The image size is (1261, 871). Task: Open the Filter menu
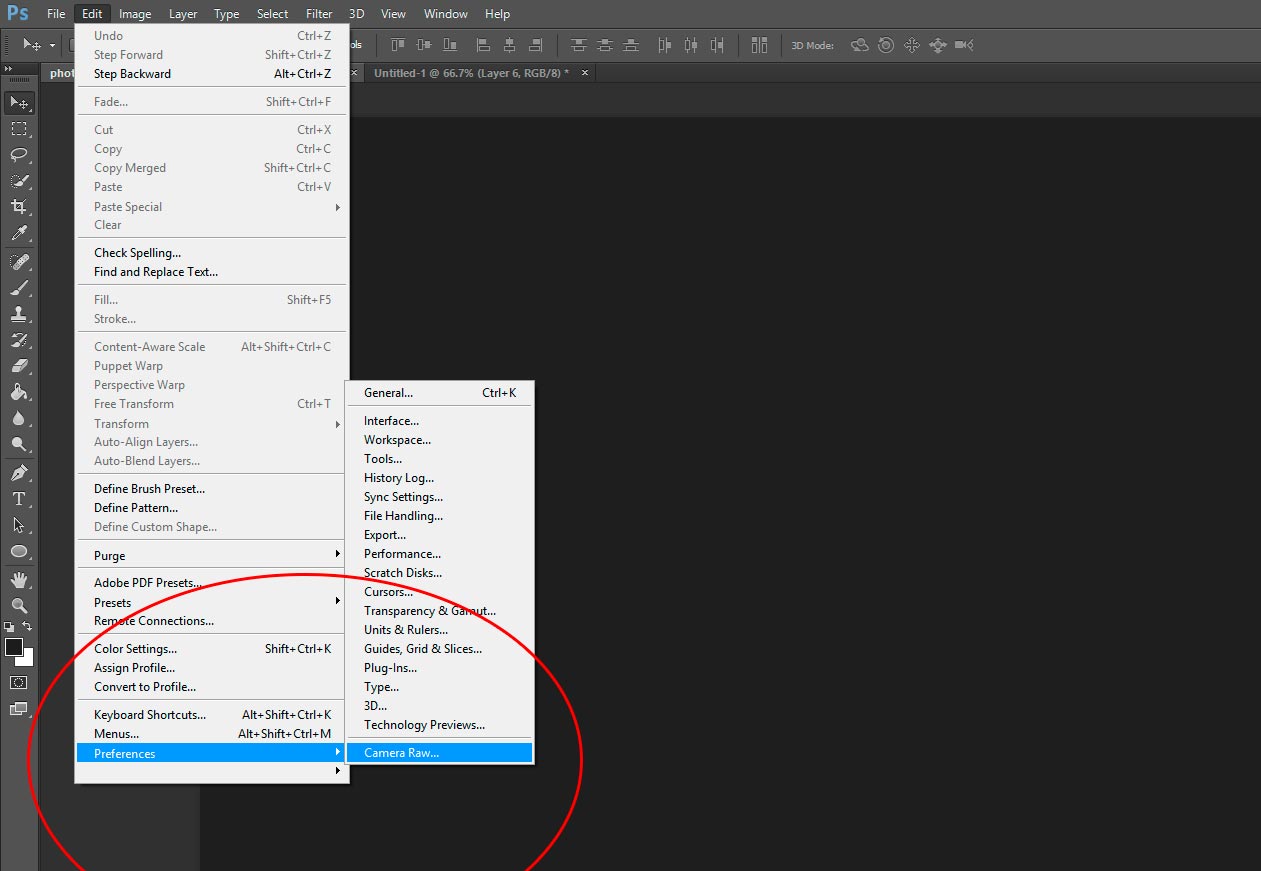coord(319,14)
